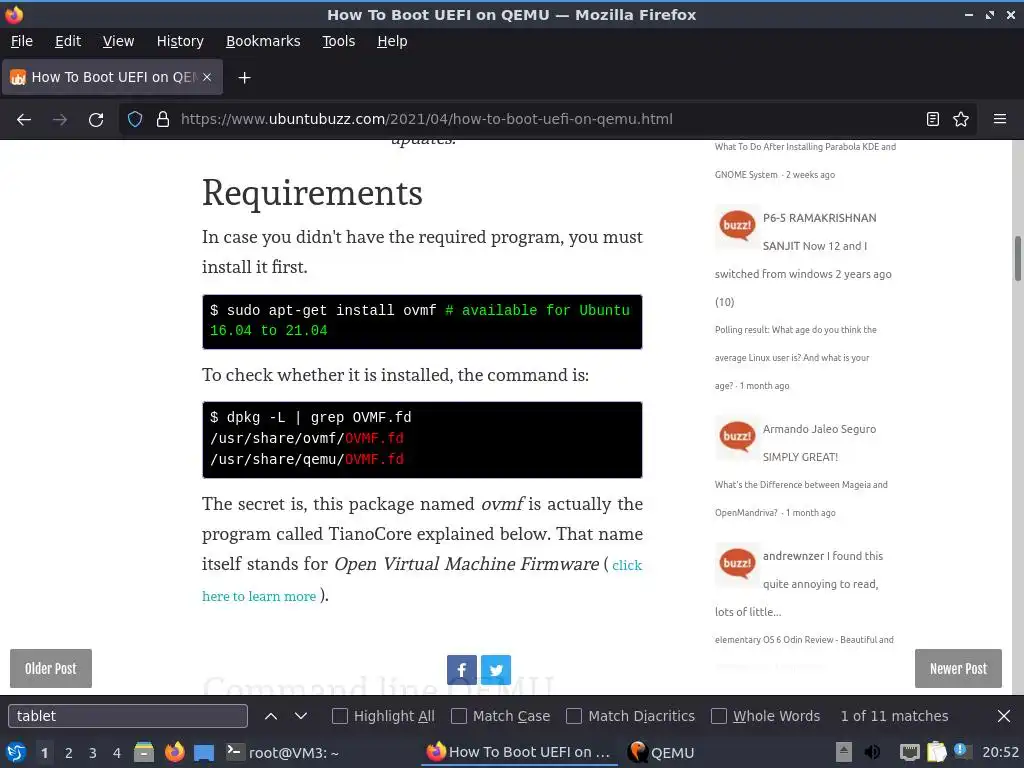Click the buzz avatar beside andrewnzer comment
This screenshot has height=768, width=1024.
click(x=737, y=564)
